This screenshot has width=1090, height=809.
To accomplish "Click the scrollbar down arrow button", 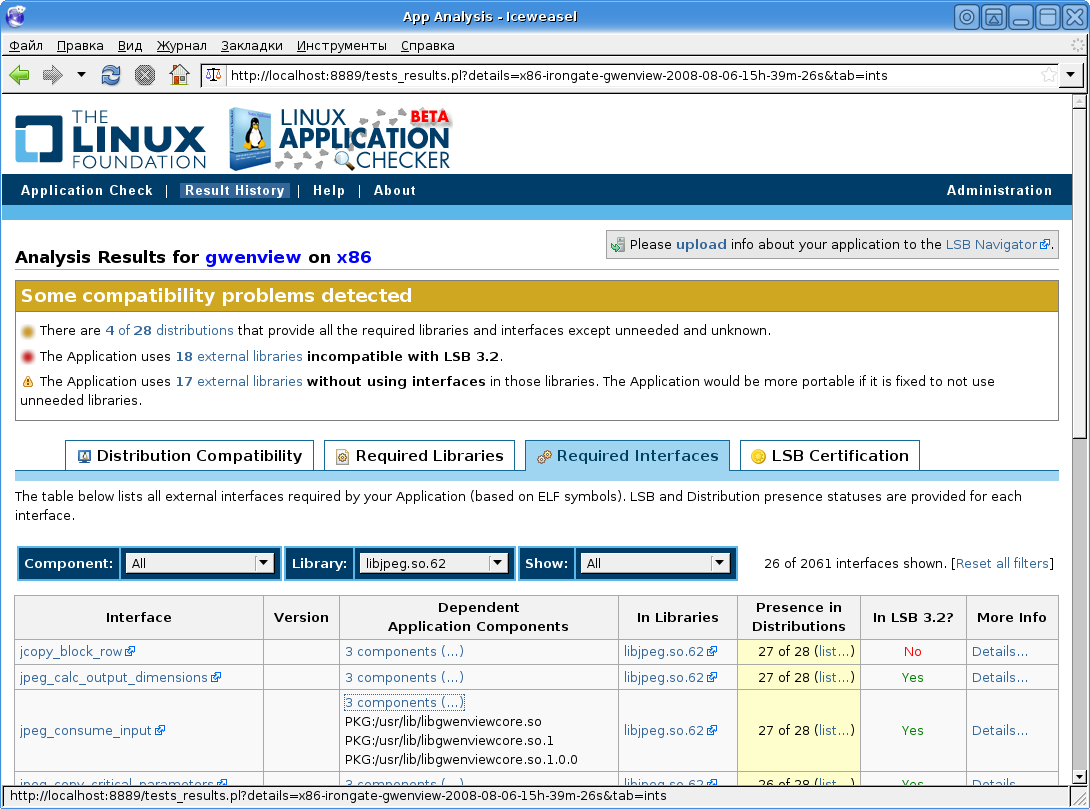I will (x=1079, y=777).
